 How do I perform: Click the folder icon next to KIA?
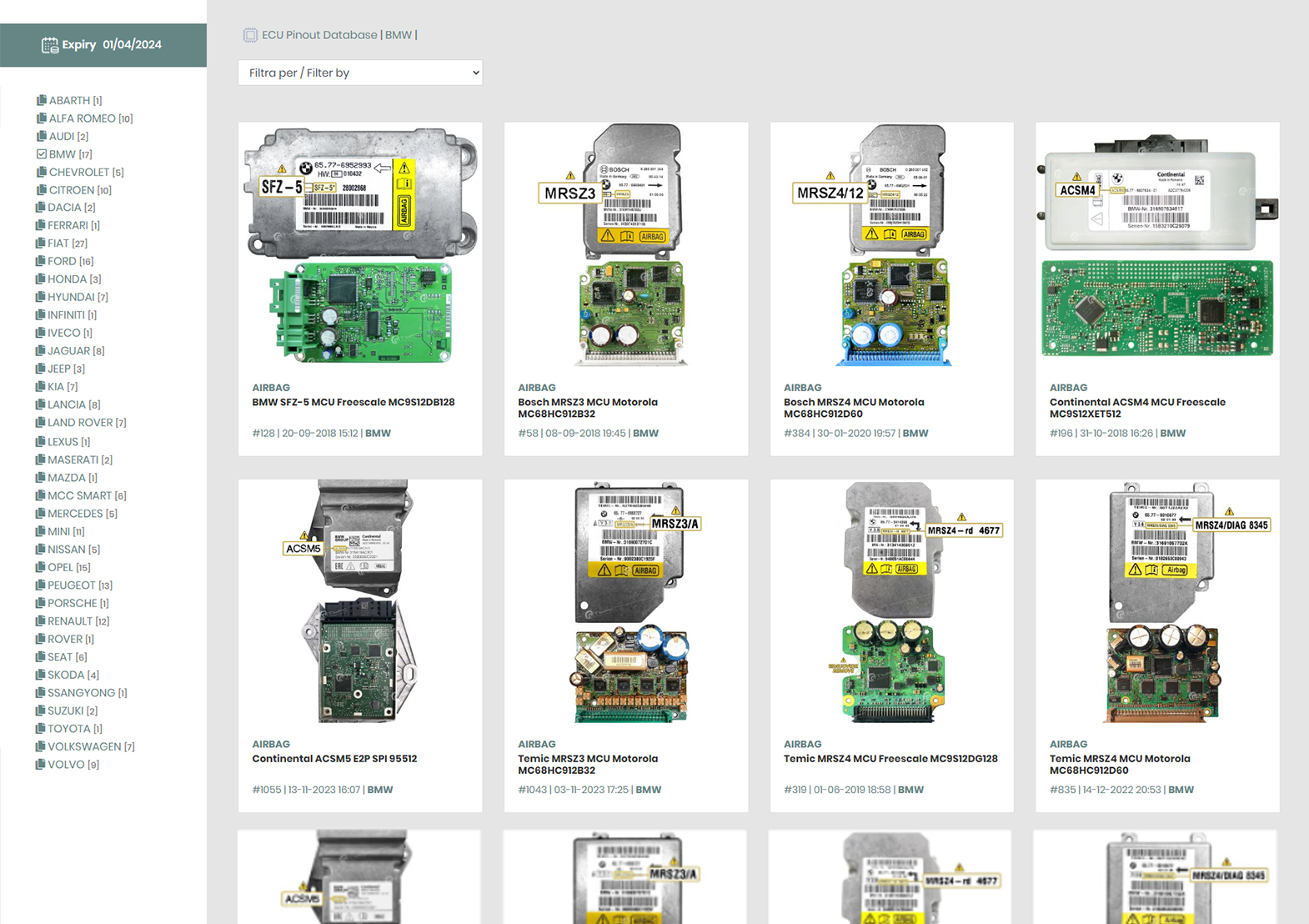(40, 387)
